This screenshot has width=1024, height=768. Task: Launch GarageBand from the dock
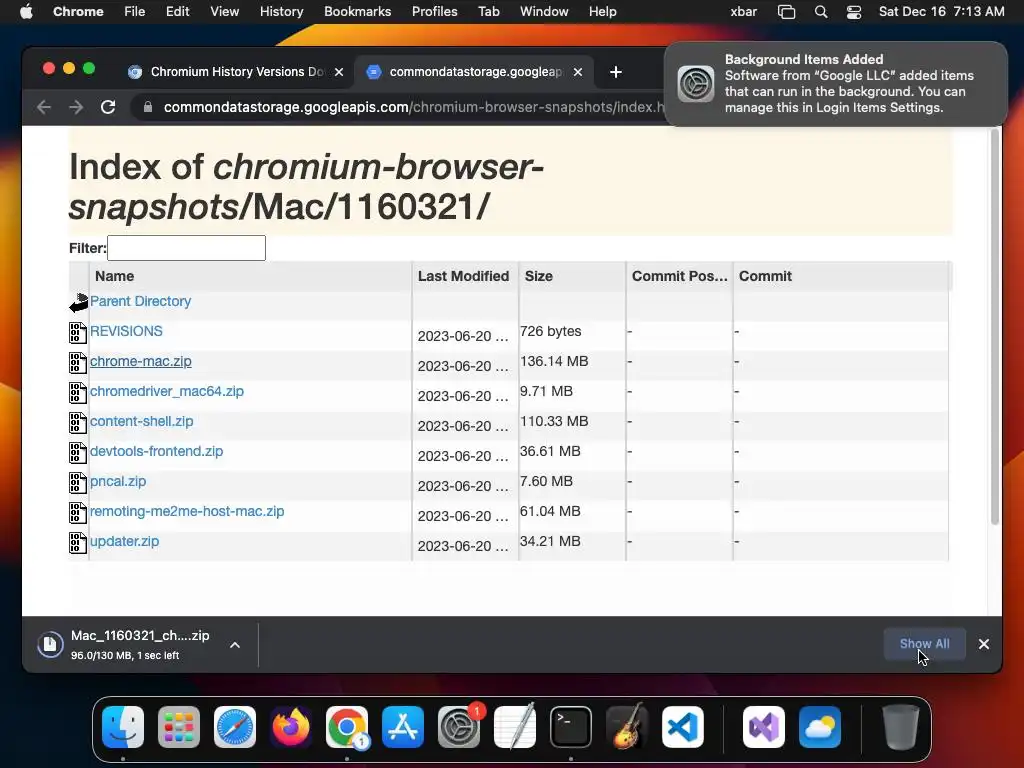click(627, 727)
